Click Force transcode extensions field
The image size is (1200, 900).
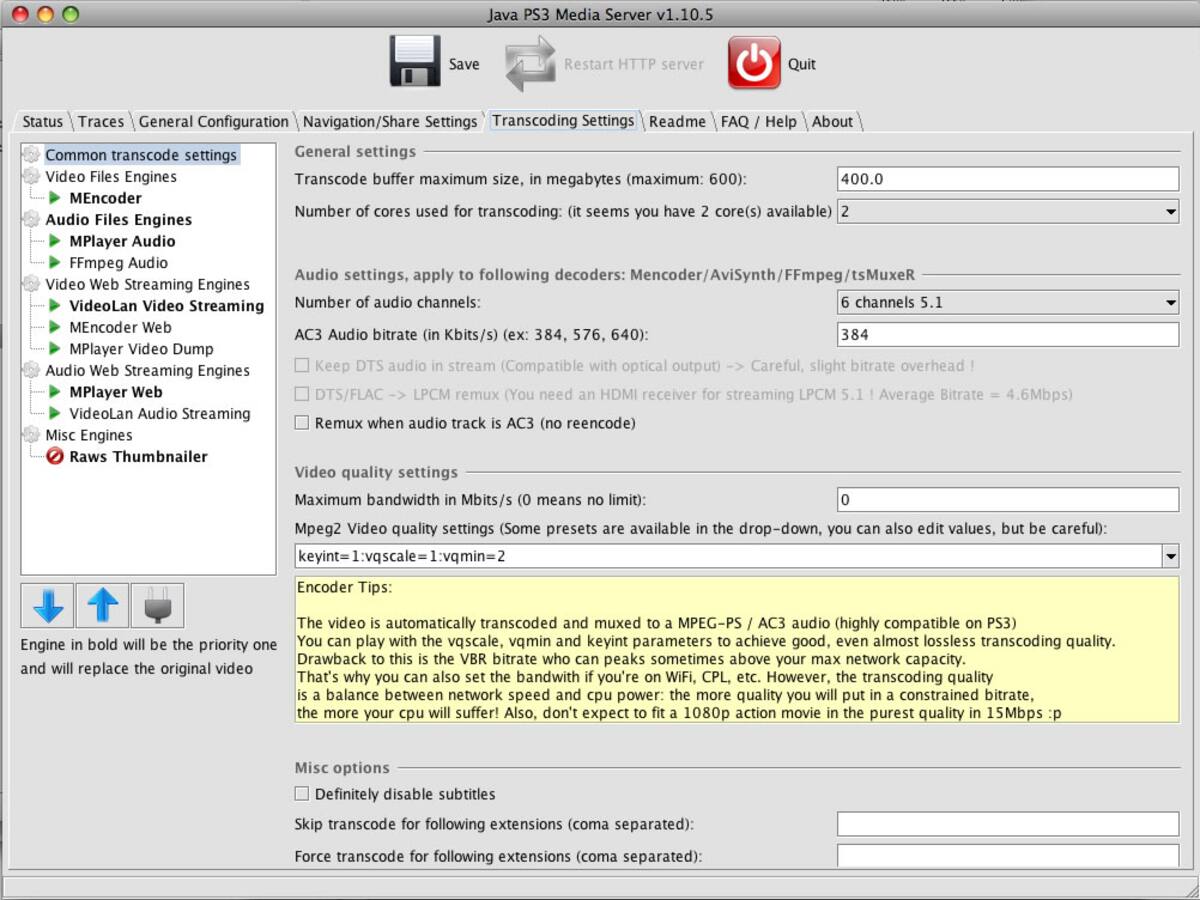[x=1008, y=856]
